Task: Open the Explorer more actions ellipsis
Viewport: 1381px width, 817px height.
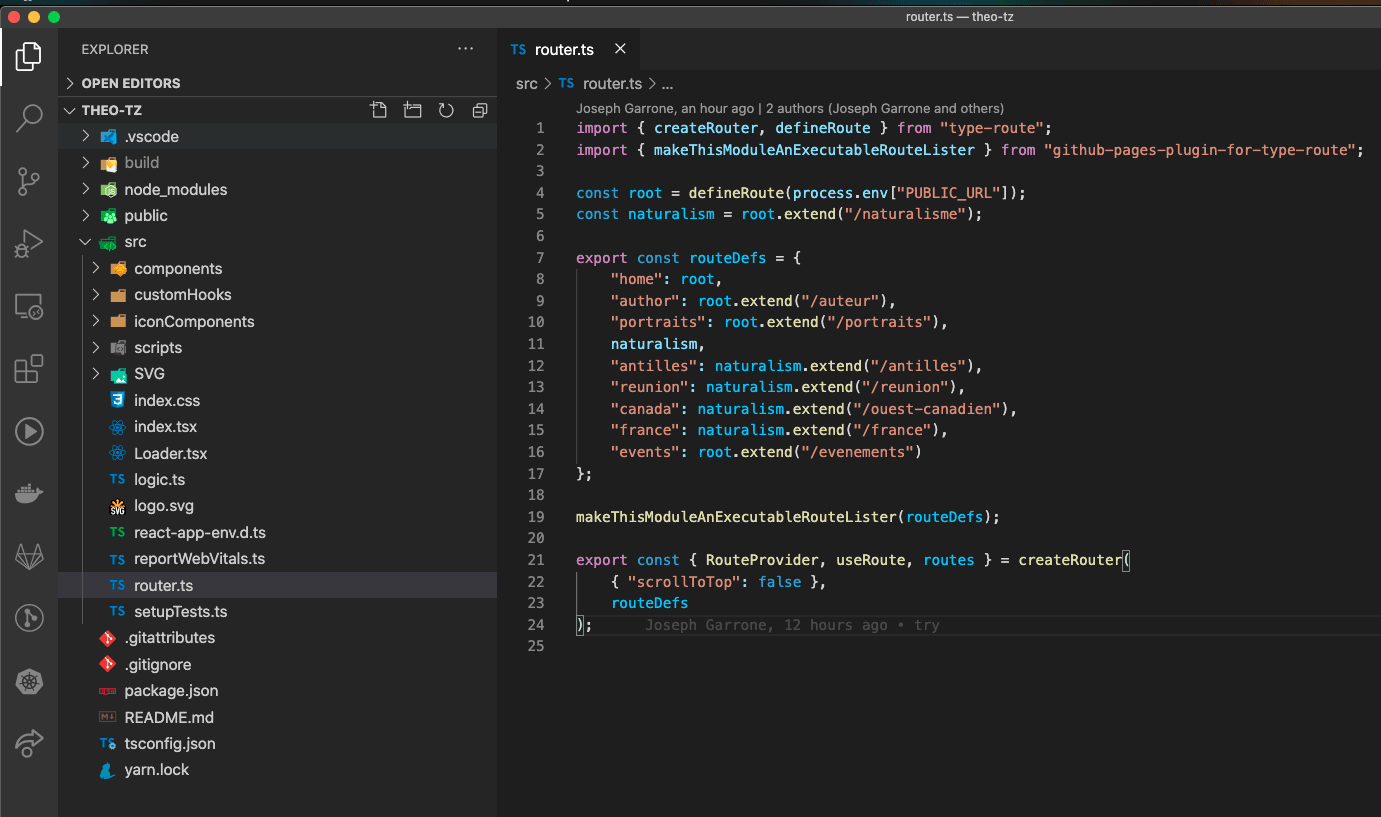Action: [x=466, y=49]
